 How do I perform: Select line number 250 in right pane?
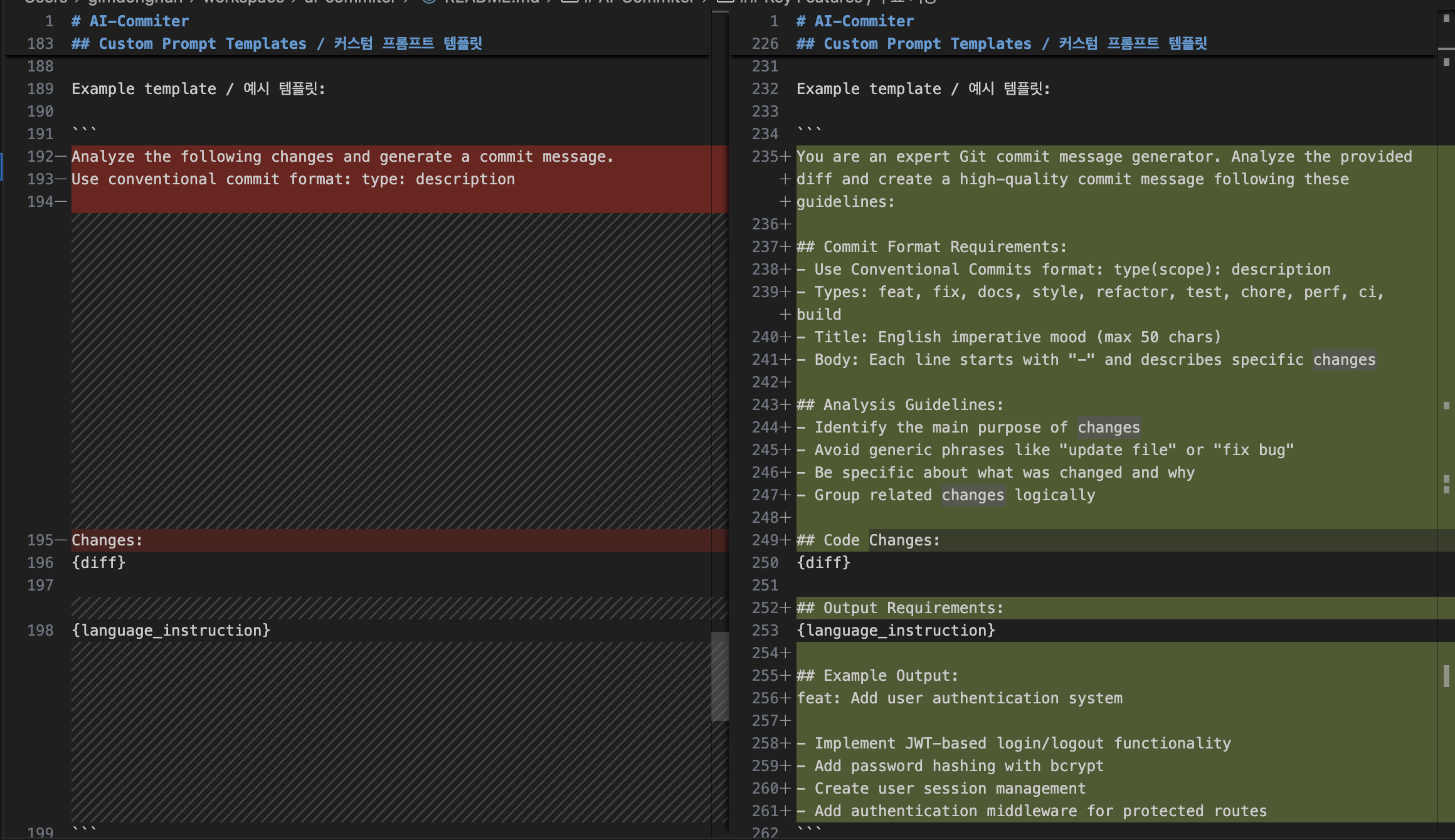tap(765, 563)
